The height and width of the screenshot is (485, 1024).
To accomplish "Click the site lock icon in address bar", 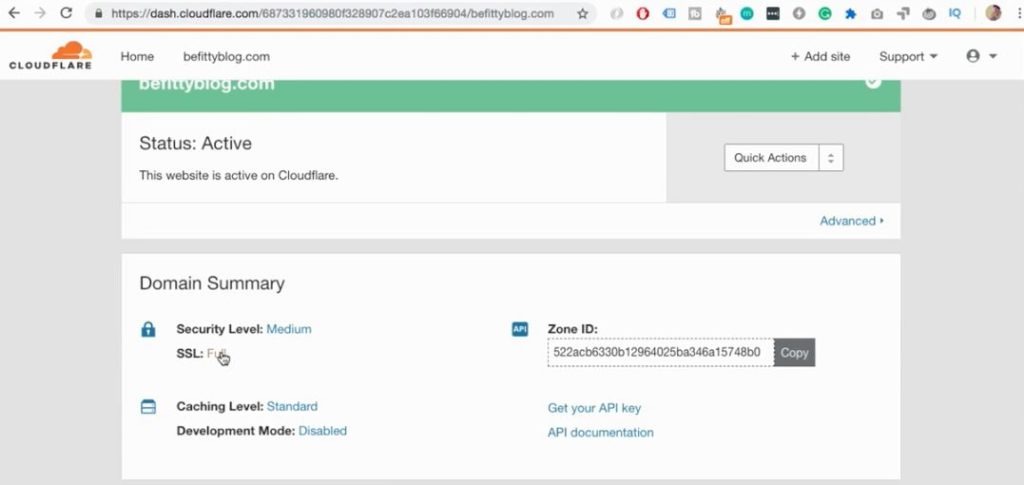I will [99, 14].
